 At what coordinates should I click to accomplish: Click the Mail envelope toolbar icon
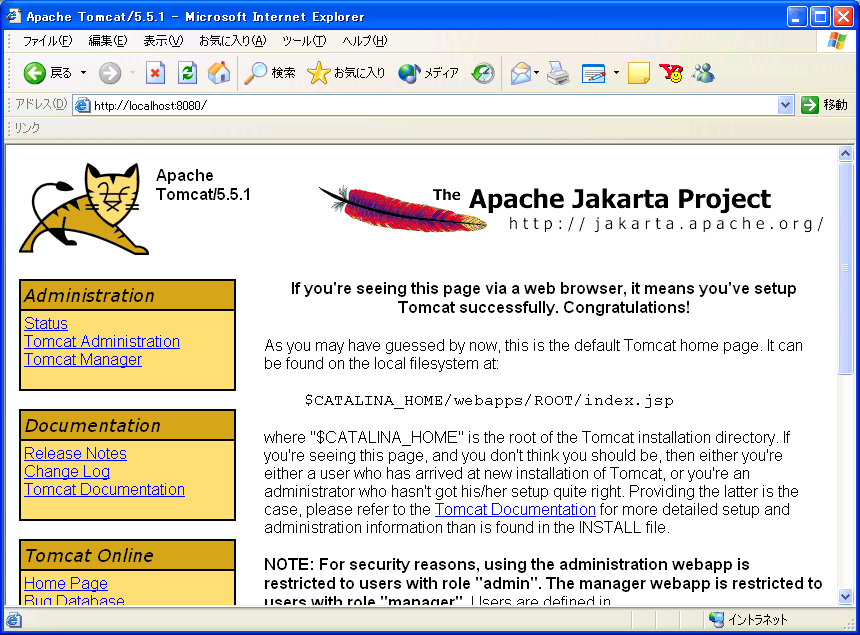click(x=520, y=73)
